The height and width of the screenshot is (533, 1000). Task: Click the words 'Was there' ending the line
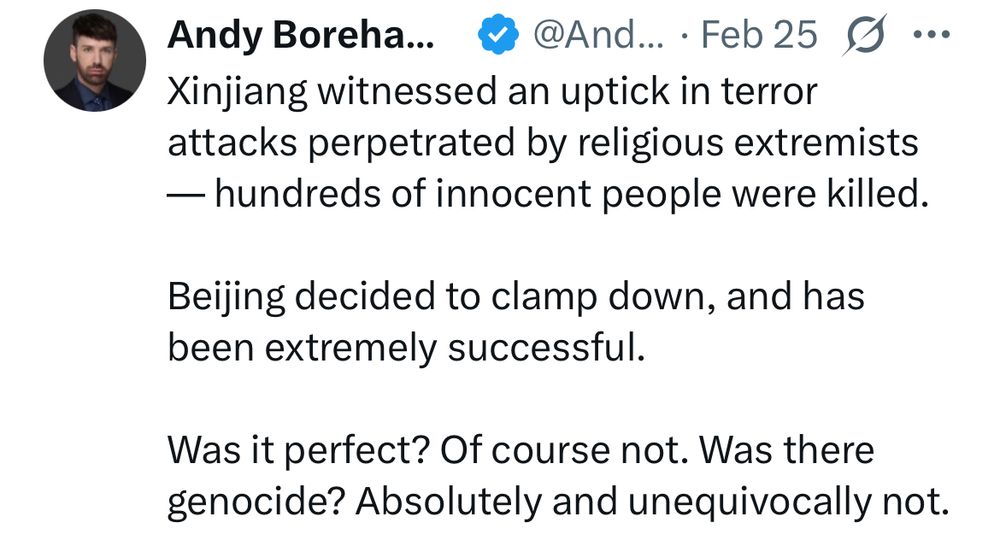(787, 451)
